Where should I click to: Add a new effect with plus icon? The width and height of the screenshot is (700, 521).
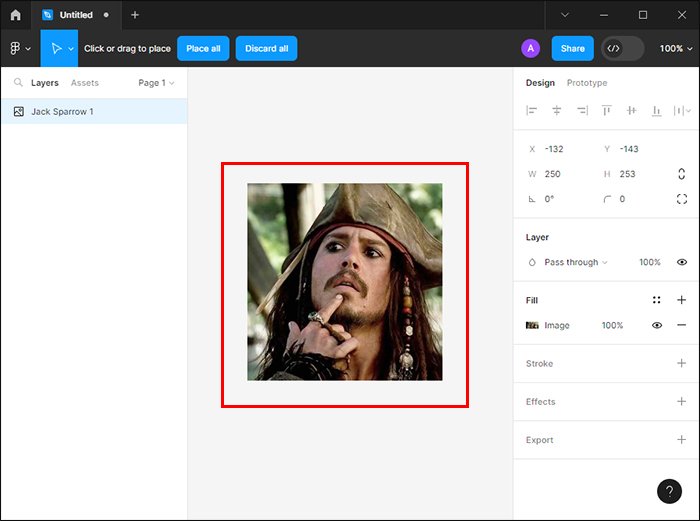pos(681,402)
